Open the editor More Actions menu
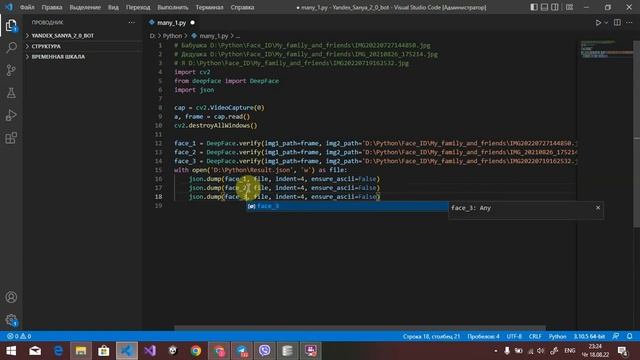 (629, 23)
